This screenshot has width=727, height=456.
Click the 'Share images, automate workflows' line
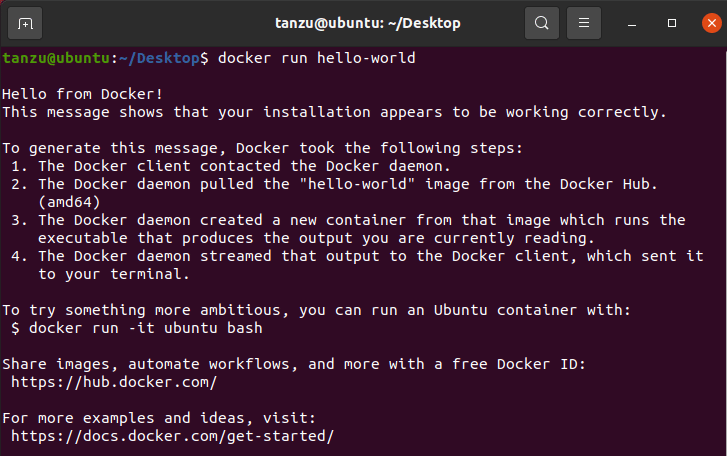coord(294,364)
